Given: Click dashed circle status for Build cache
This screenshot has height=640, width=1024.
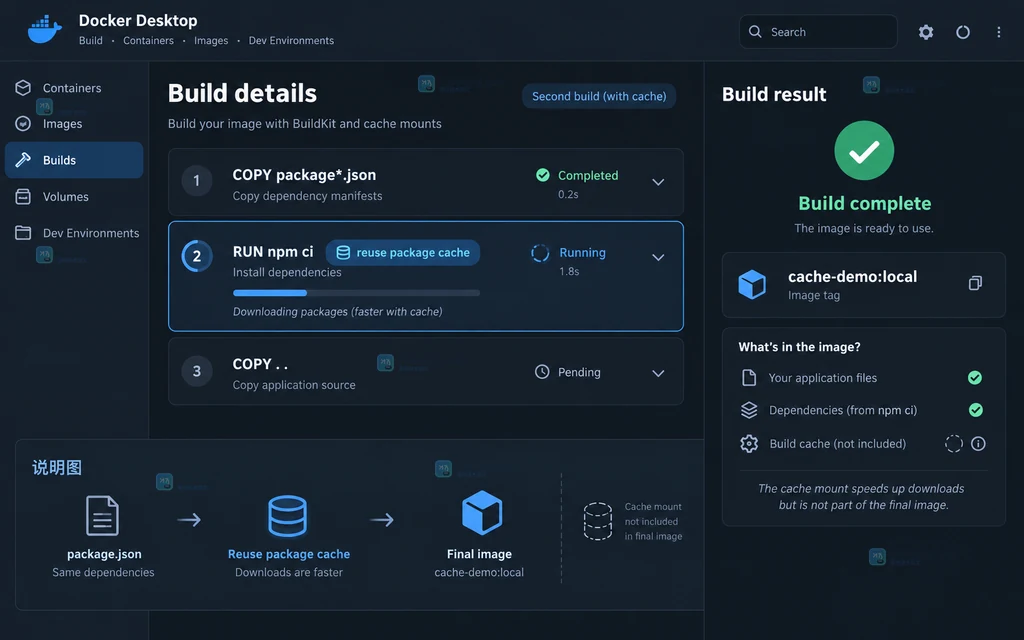Looking at the screenshot, I should point(953,443).
